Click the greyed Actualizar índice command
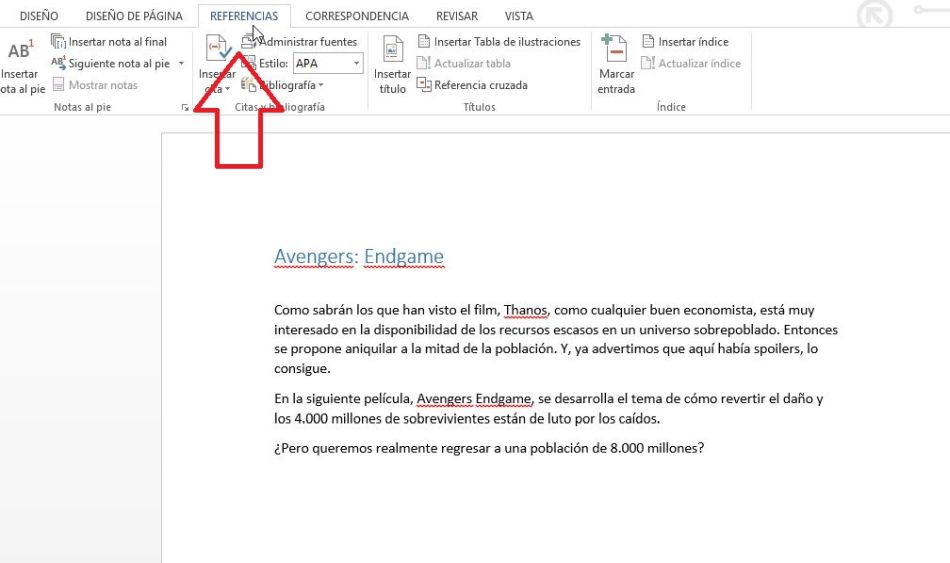 691,63
